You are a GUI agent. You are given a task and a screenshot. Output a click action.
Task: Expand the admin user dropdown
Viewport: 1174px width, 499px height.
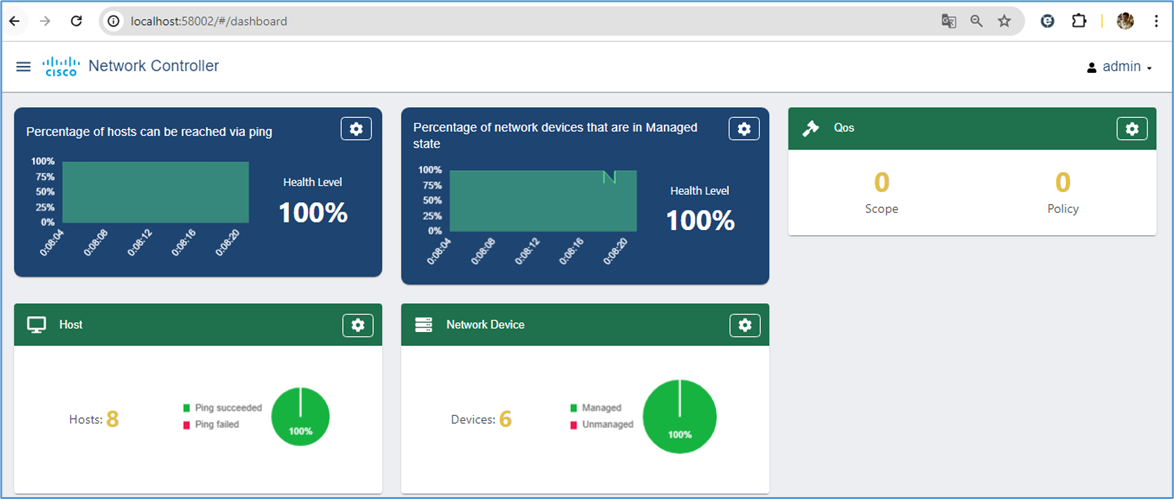click(x=1120, y=67)
